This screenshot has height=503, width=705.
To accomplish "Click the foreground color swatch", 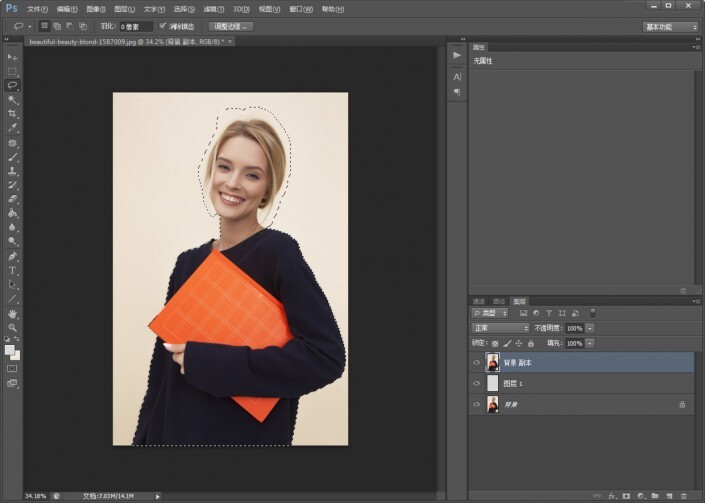I will pos(10,349).
